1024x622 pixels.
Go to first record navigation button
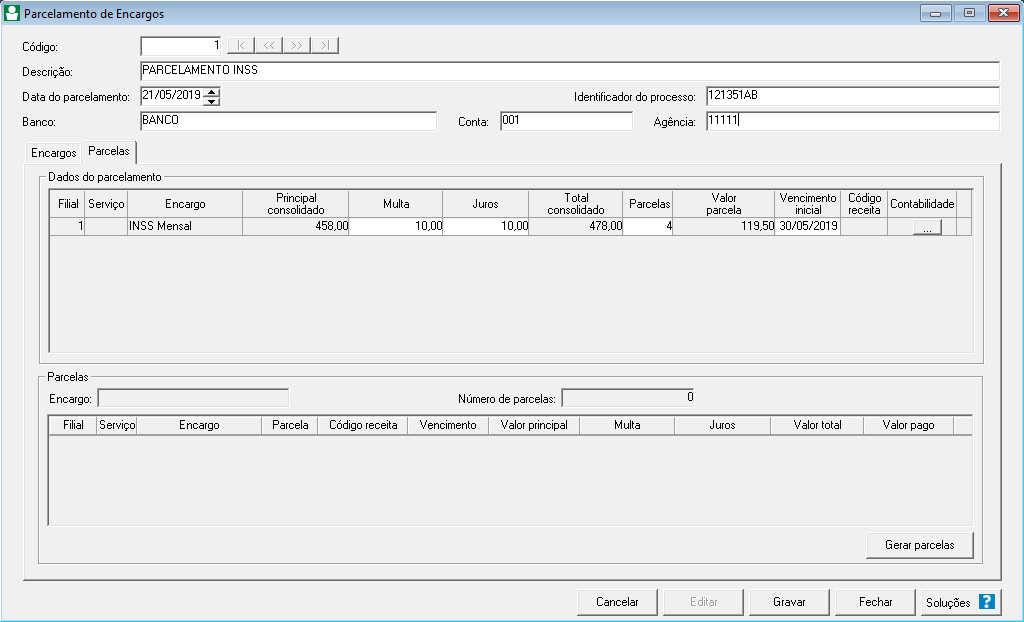pos(241,45)
